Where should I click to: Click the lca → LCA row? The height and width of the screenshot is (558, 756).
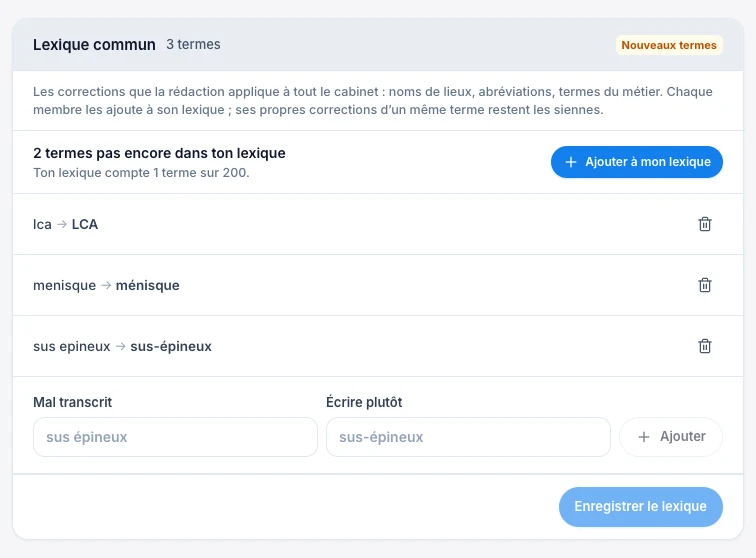tap(378, 224)
